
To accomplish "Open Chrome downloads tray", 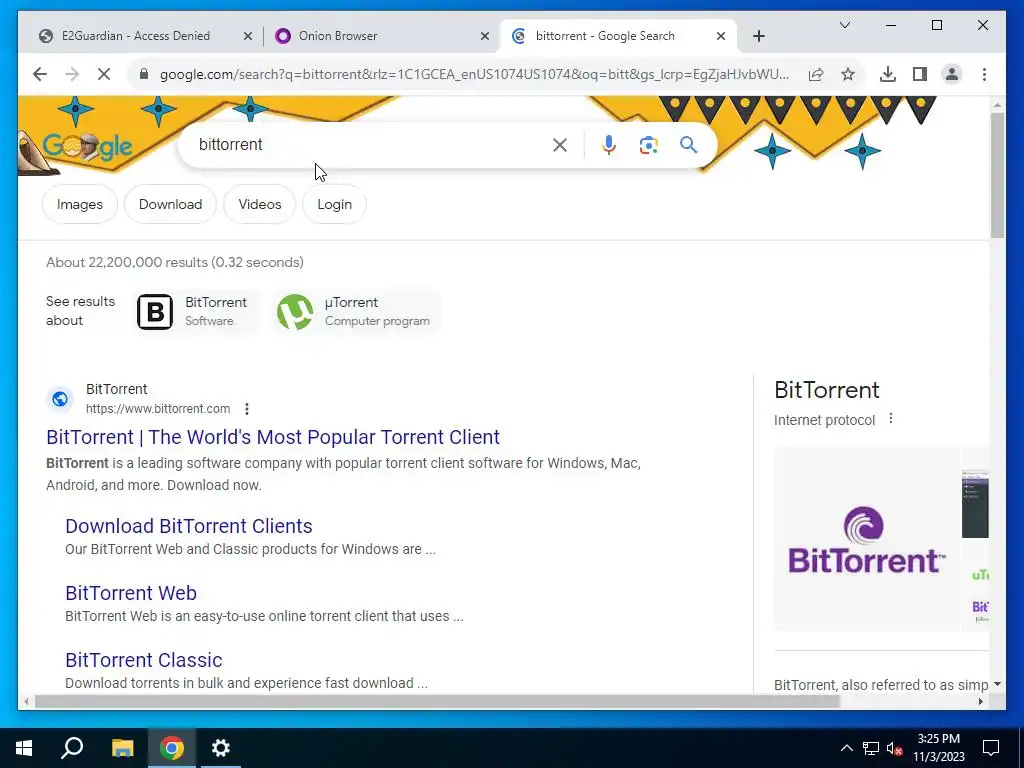I will pos(888,74).
